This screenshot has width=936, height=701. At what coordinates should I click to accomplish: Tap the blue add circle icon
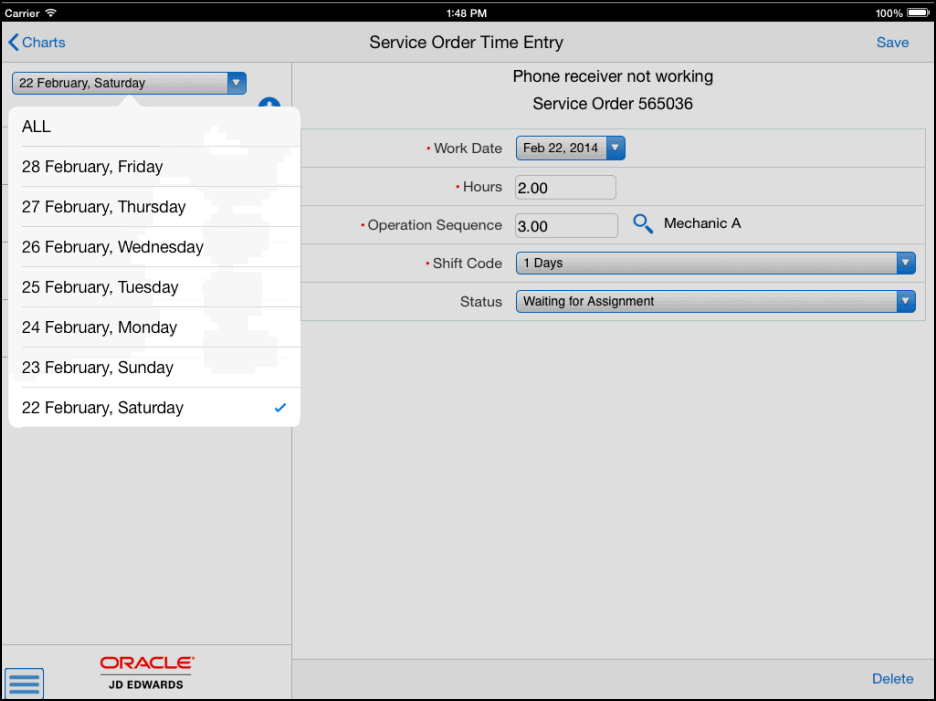269,103
